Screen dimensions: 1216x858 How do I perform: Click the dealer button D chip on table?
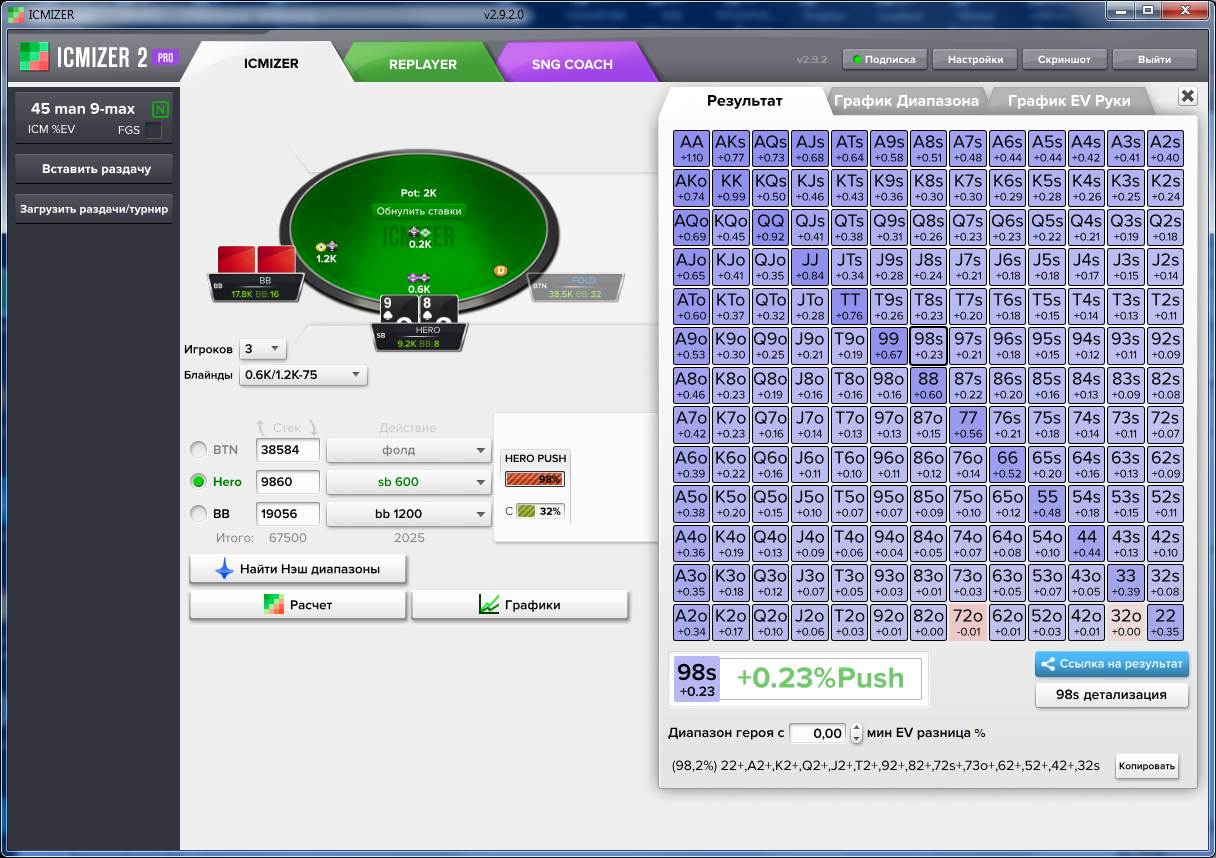[501, 270]
